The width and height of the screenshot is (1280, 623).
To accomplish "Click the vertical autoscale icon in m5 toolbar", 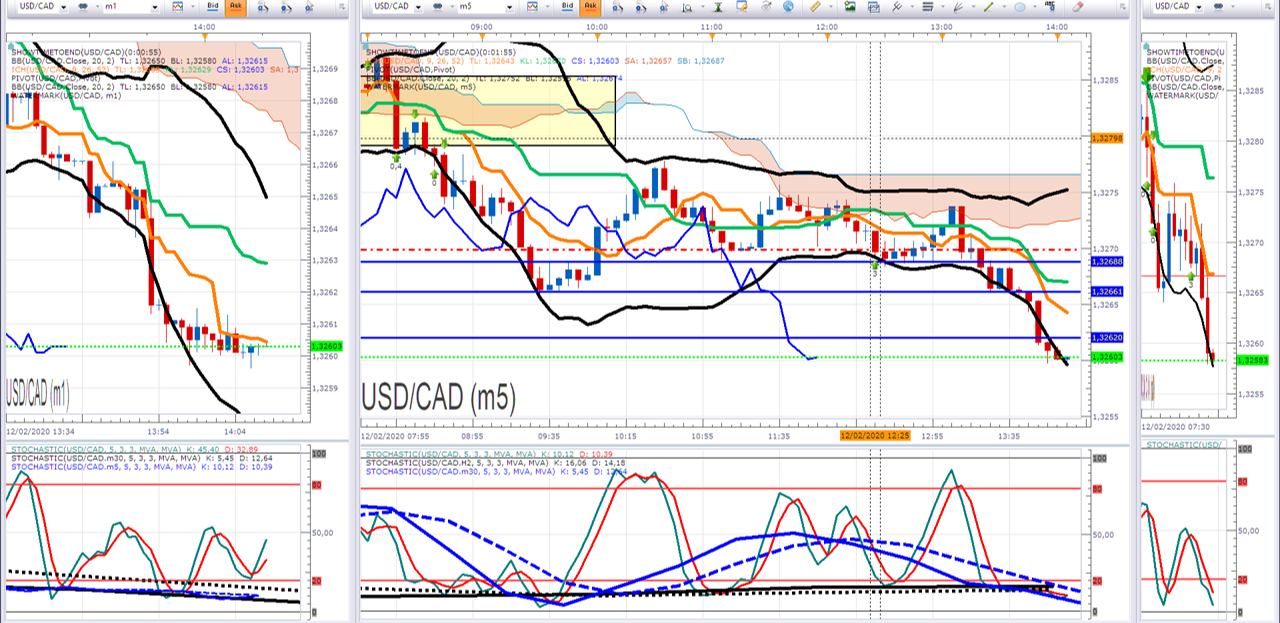I will coord(718,7).
